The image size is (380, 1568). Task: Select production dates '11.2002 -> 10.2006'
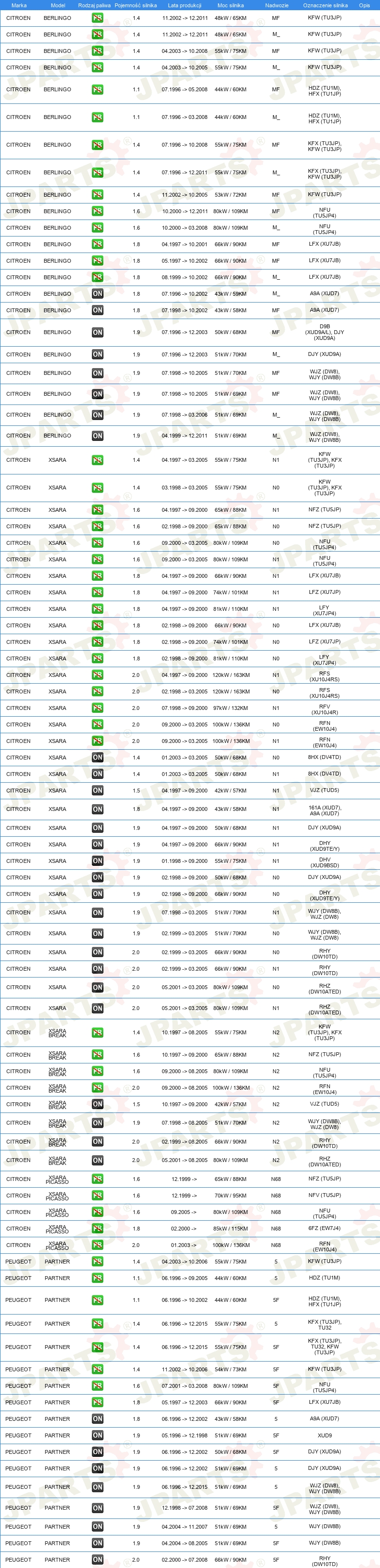(185, 1369)
